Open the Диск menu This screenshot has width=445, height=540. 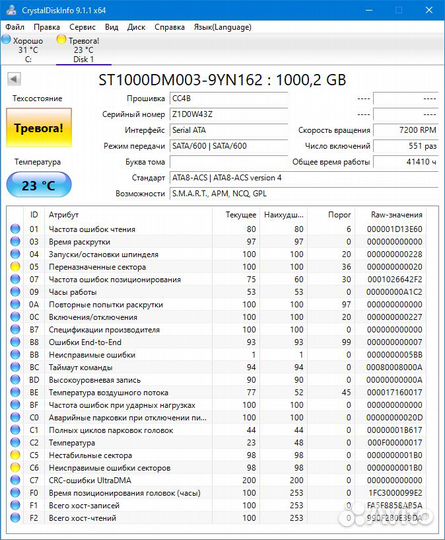(x=136, y=27)
